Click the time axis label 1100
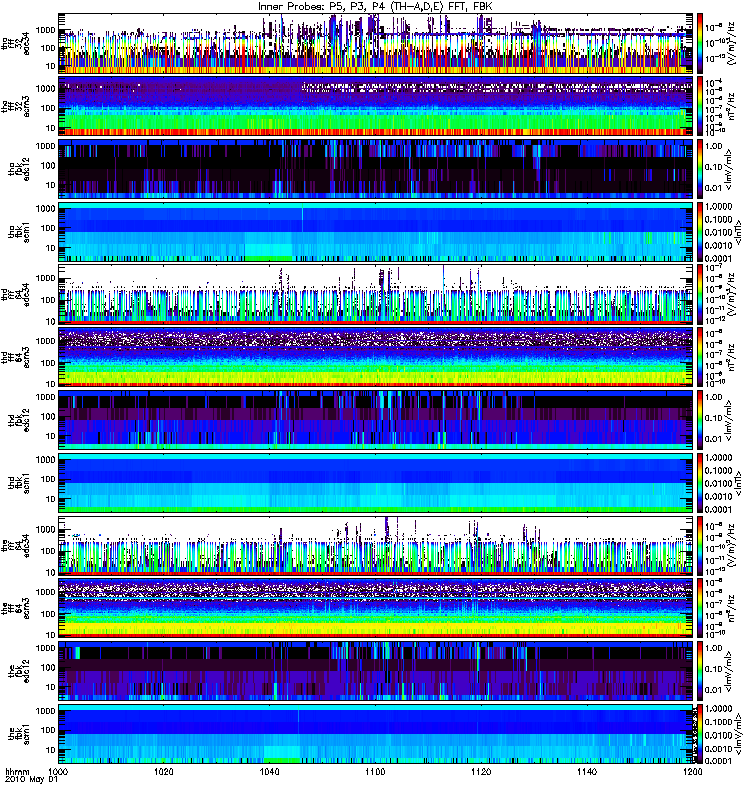 tap(375, 771)
